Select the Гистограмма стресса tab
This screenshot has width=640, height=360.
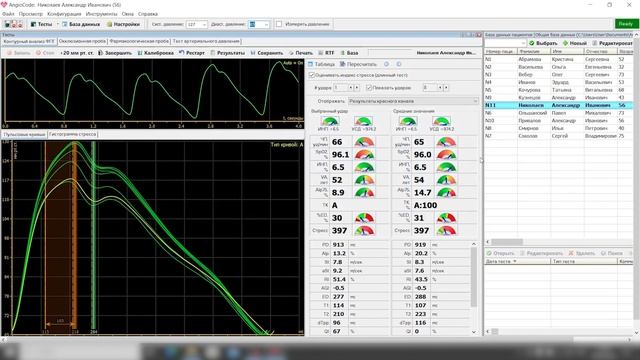[73, 134]
